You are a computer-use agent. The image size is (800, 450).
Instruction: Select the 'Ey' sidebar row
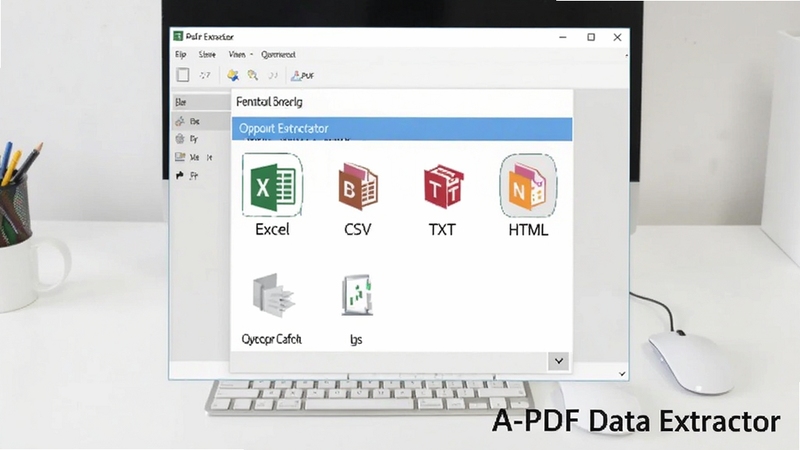click(x=201, y=139)
